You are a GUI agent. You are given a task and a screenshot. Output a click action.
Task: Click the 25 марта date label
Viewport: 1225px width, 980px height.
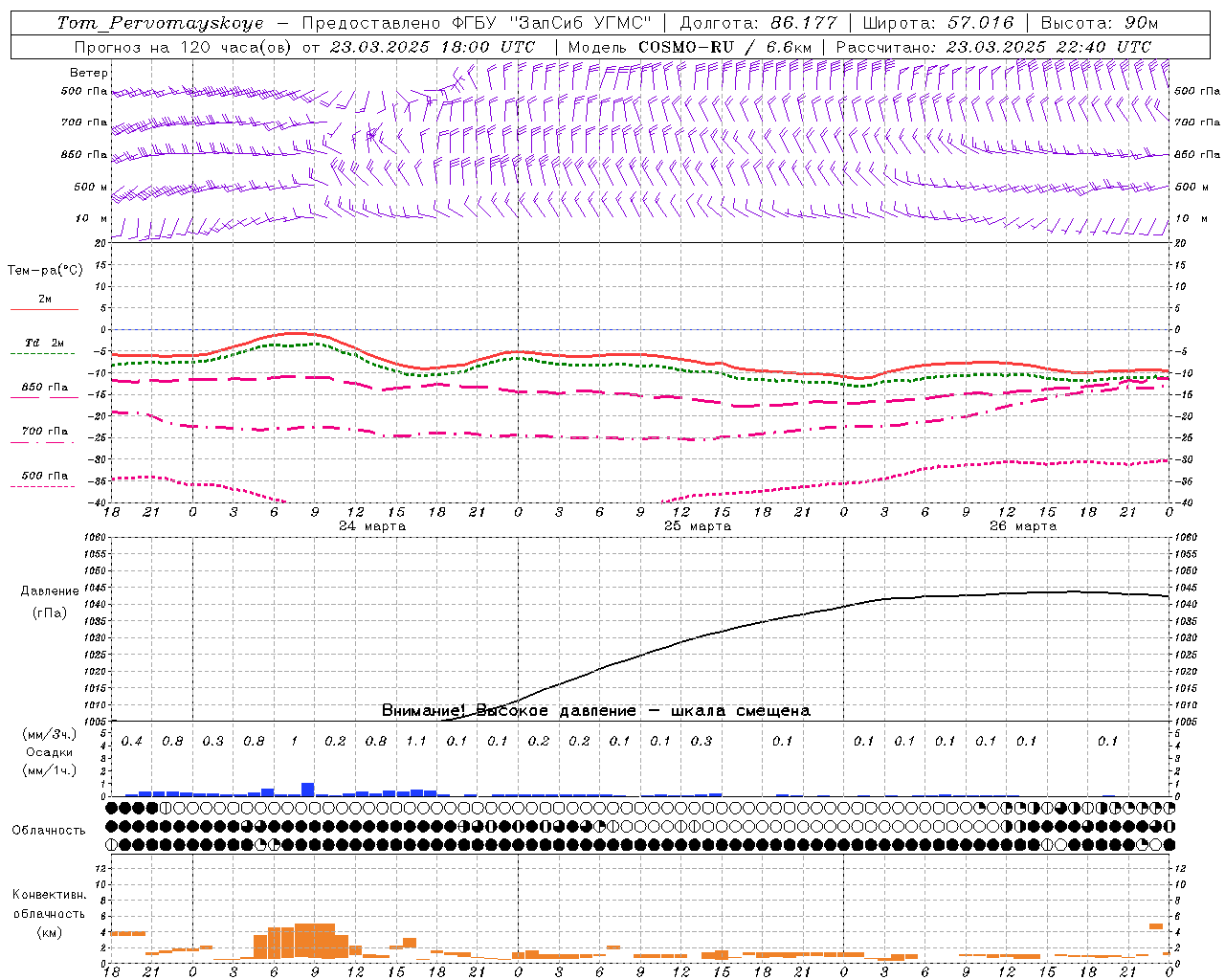698,526
